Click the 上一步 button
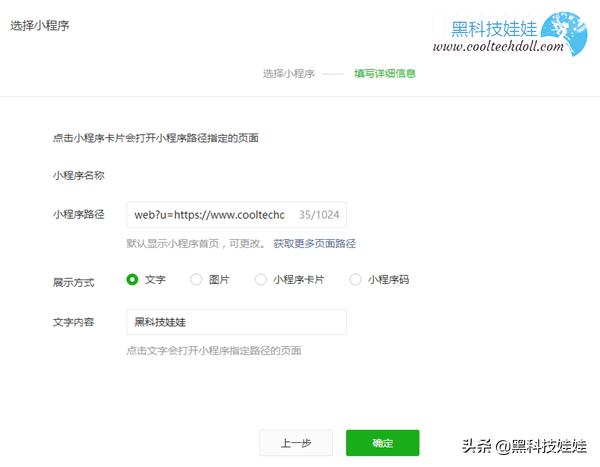The width and height of the screenshot is (600, 467). pos(296,443)
